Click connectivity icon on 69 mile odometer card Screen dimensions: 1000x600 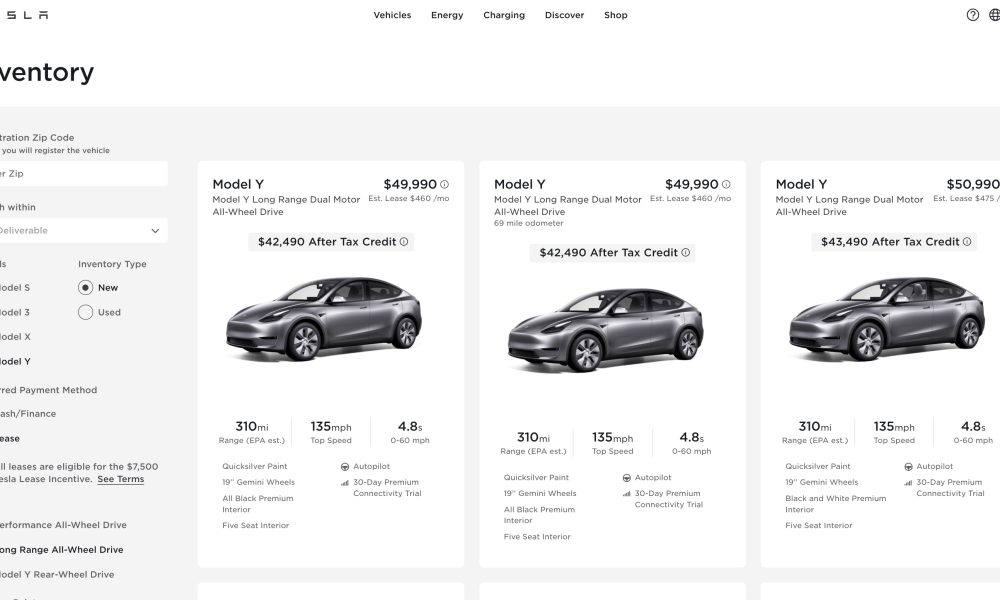(x=626, y=494)
